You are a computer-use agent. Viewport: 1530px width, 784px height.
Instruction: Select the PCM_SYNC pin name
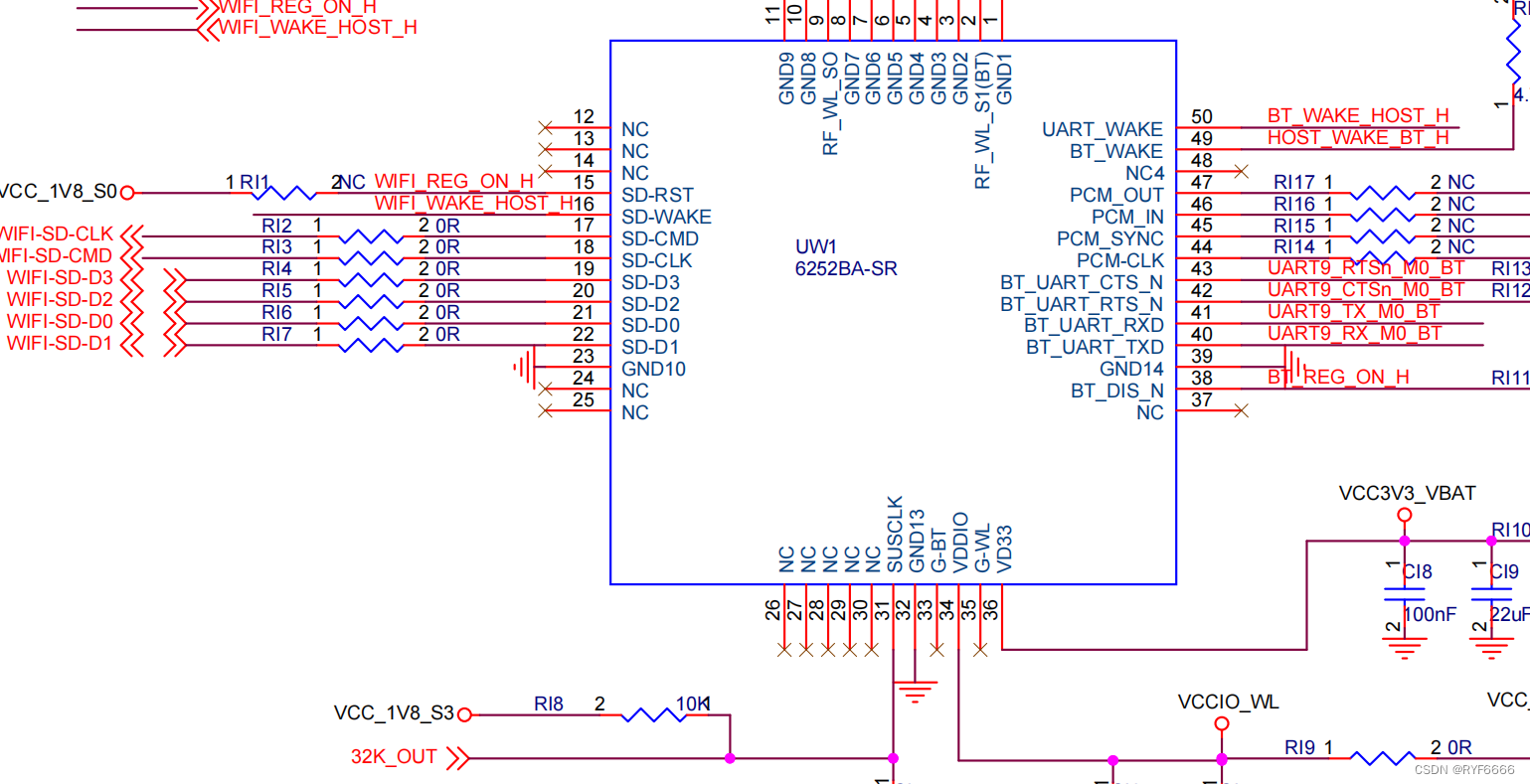1110,239
